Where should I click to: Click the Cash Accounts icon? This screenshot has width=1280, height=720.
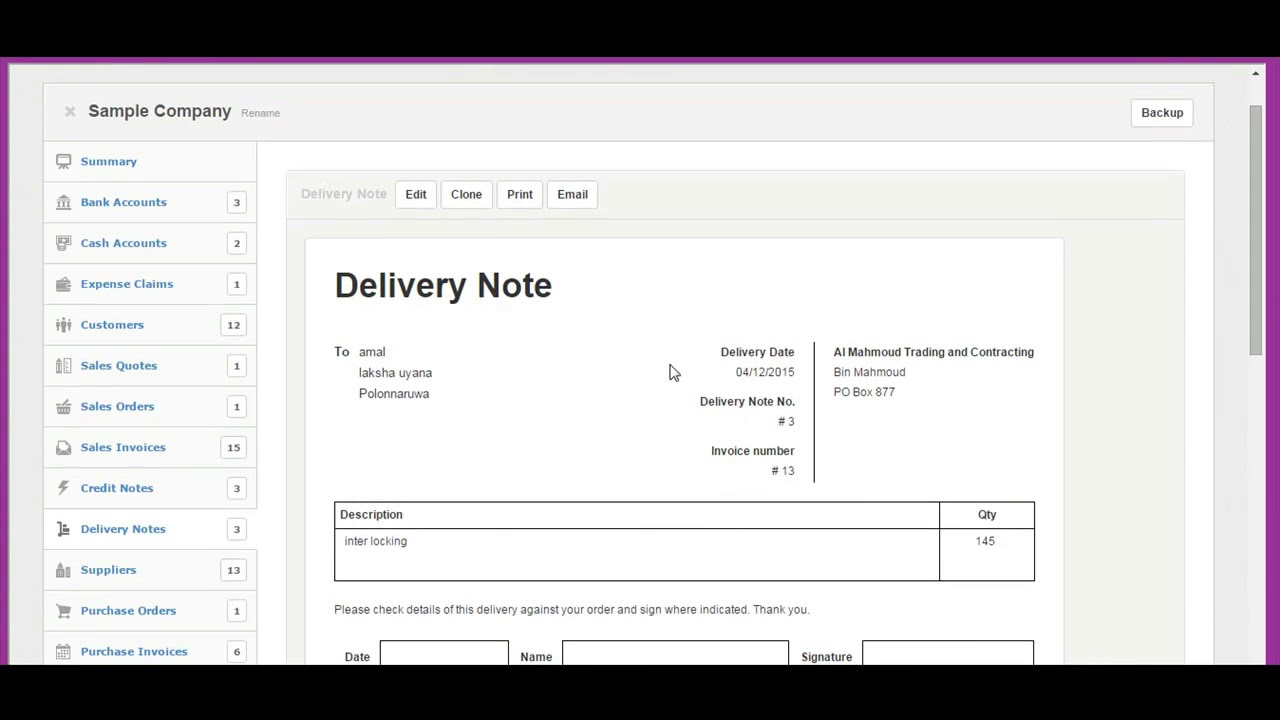pyautogui.click(x=64, y=243)
